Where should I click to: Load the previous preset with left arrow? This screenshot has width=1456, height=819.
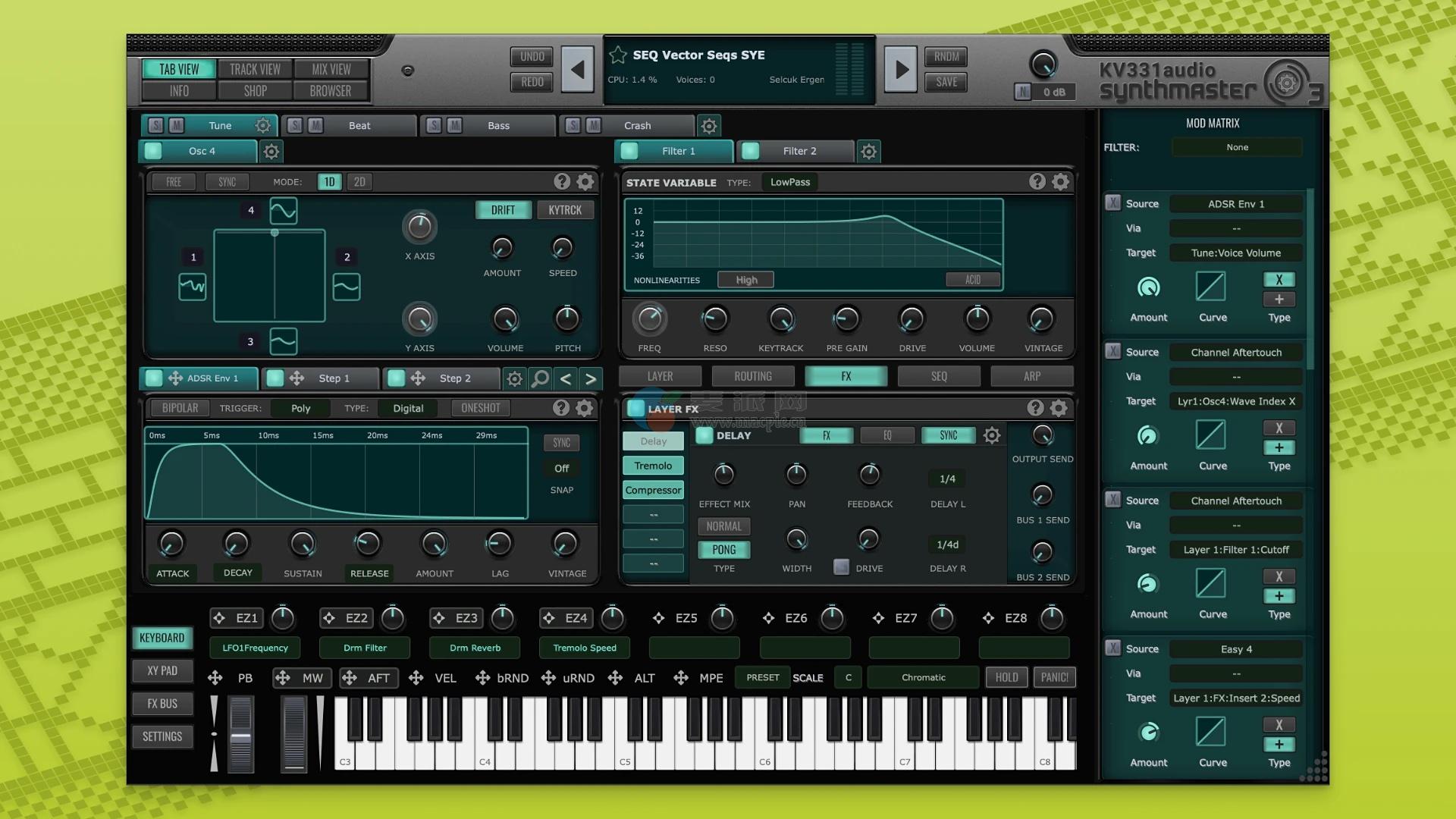click(x=578, y=70)
